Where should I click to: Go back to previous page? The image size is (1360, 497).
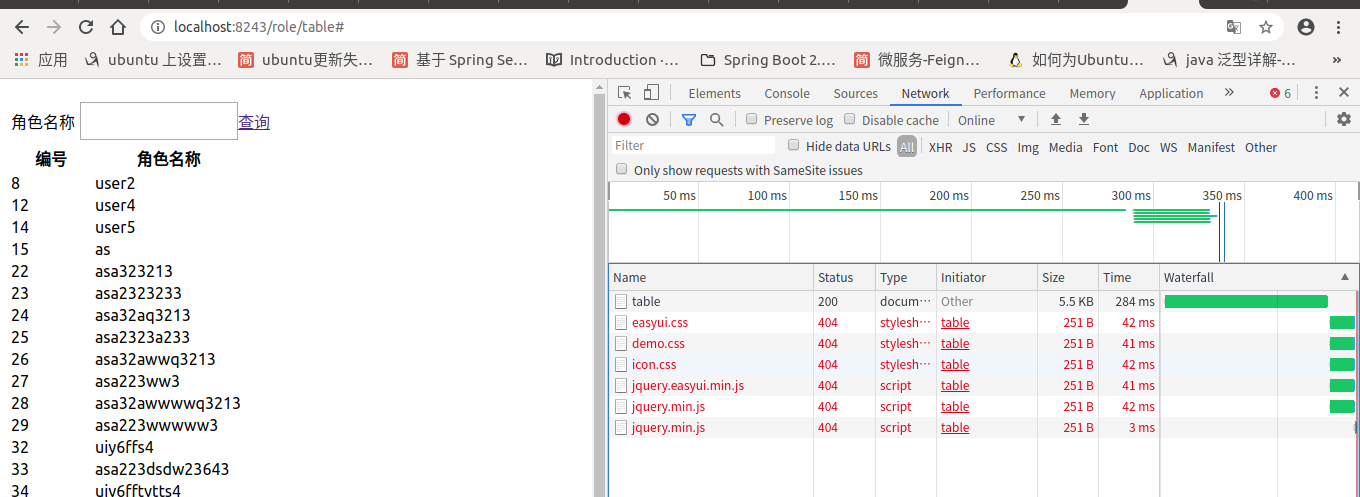[22, 27]
